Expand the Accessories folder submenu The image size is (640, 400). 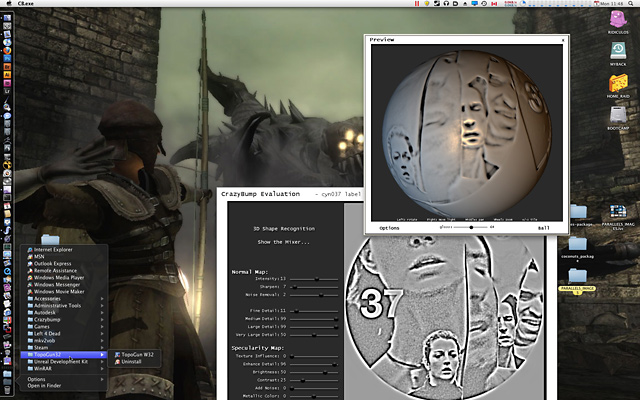pyautogui.click(x=64, y=298)
